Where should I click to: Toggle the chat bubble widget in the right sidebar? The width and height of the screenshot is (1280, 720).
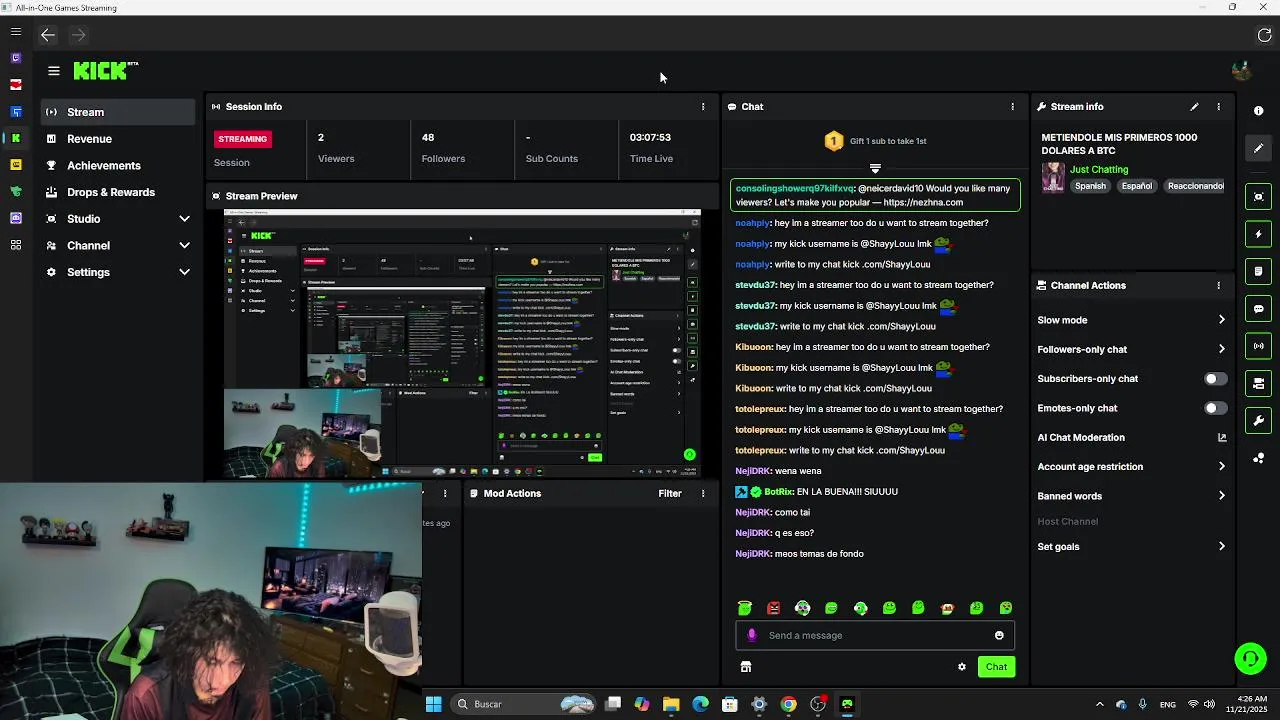(x=1259, y=309)
